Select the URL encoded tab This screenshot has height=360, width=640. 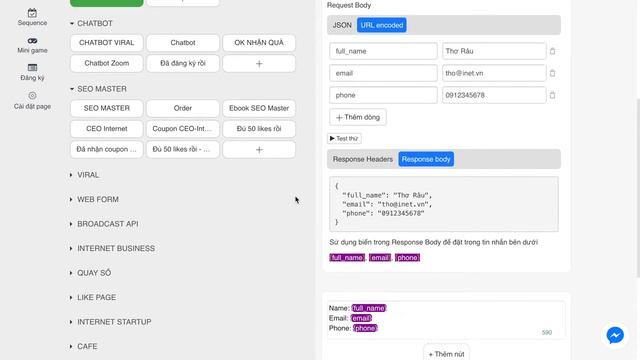coord(382,25)
